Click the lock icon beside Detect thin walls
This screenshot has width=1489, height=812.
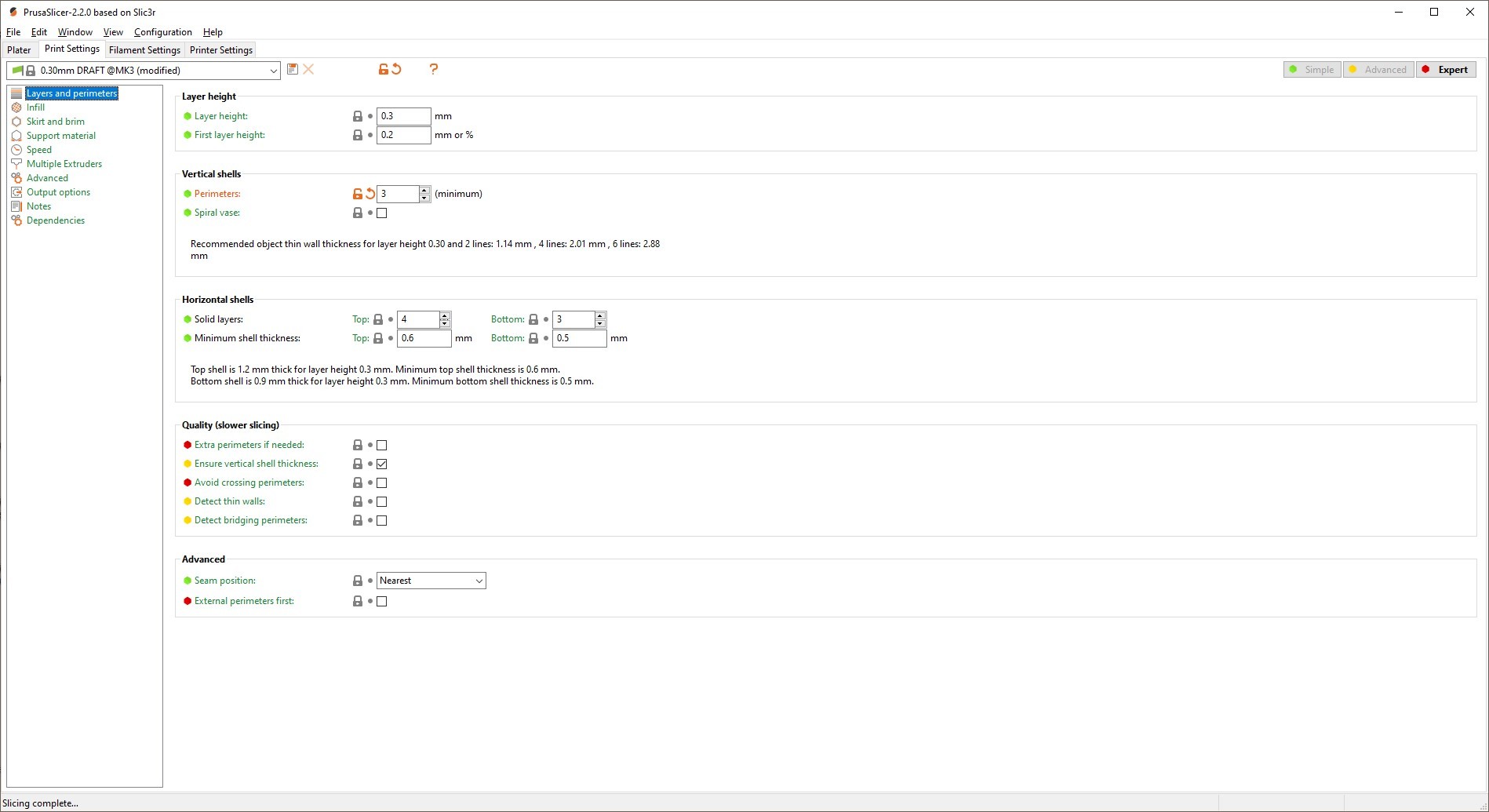coord(358,501)
